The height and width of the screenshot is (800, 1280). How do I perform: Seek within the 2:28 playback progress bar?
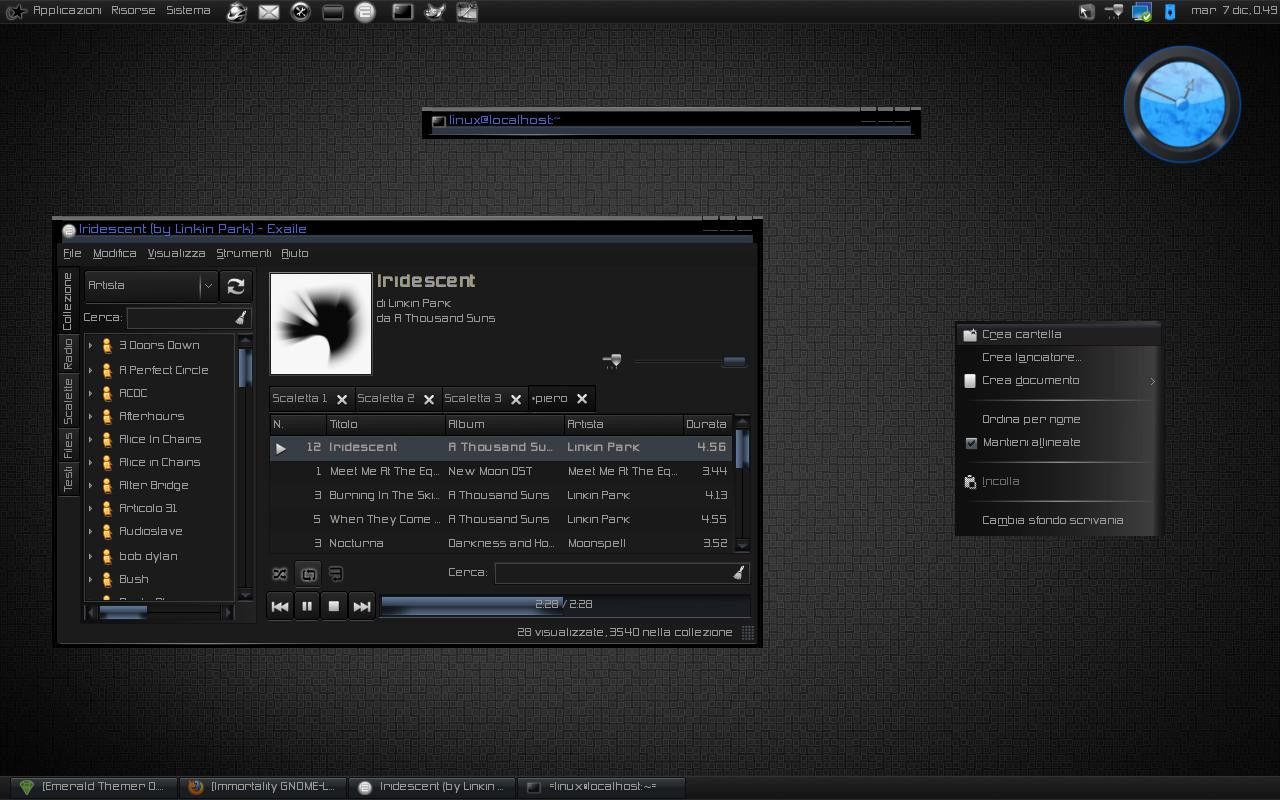[564, 605]
